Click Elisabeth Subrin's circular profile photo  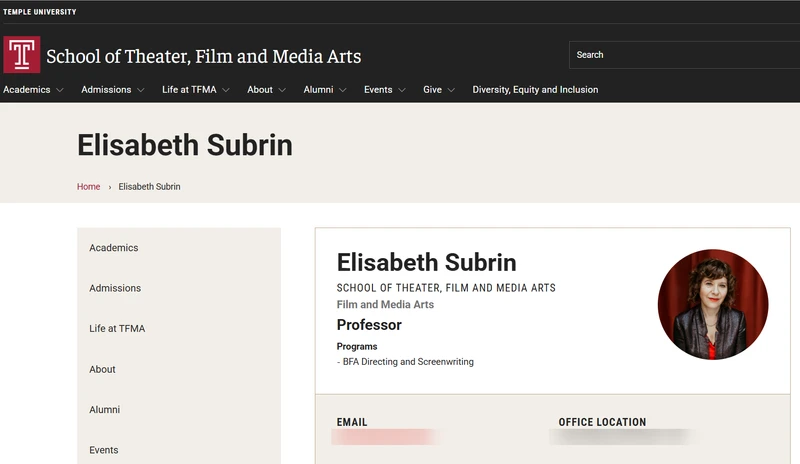[713, 304]
